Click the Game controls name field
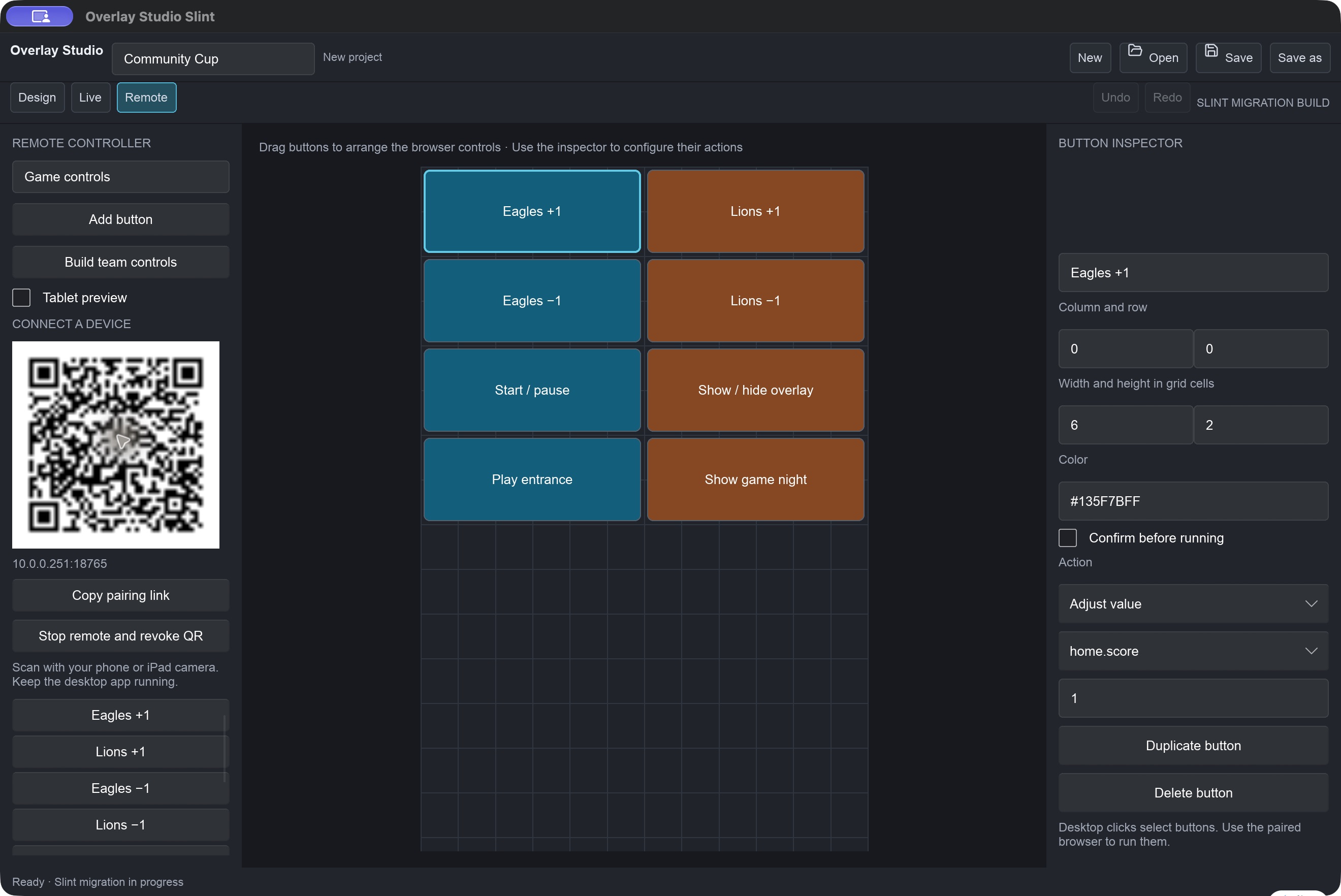This screenshot has width=1341, height=896. (120, 177)
